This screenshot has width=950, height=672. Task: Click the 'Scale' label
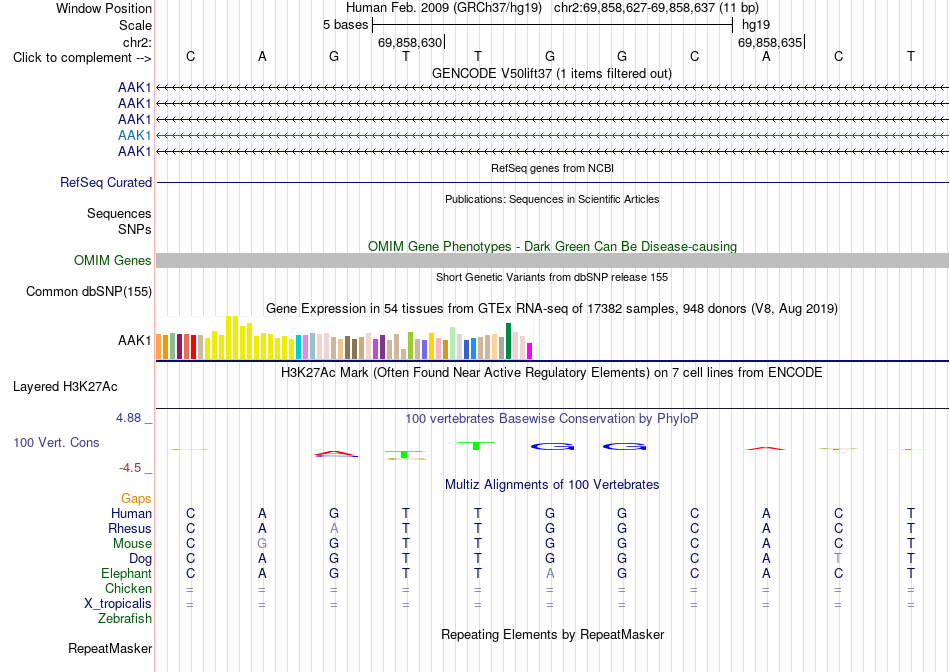click(x=135, y=25)
